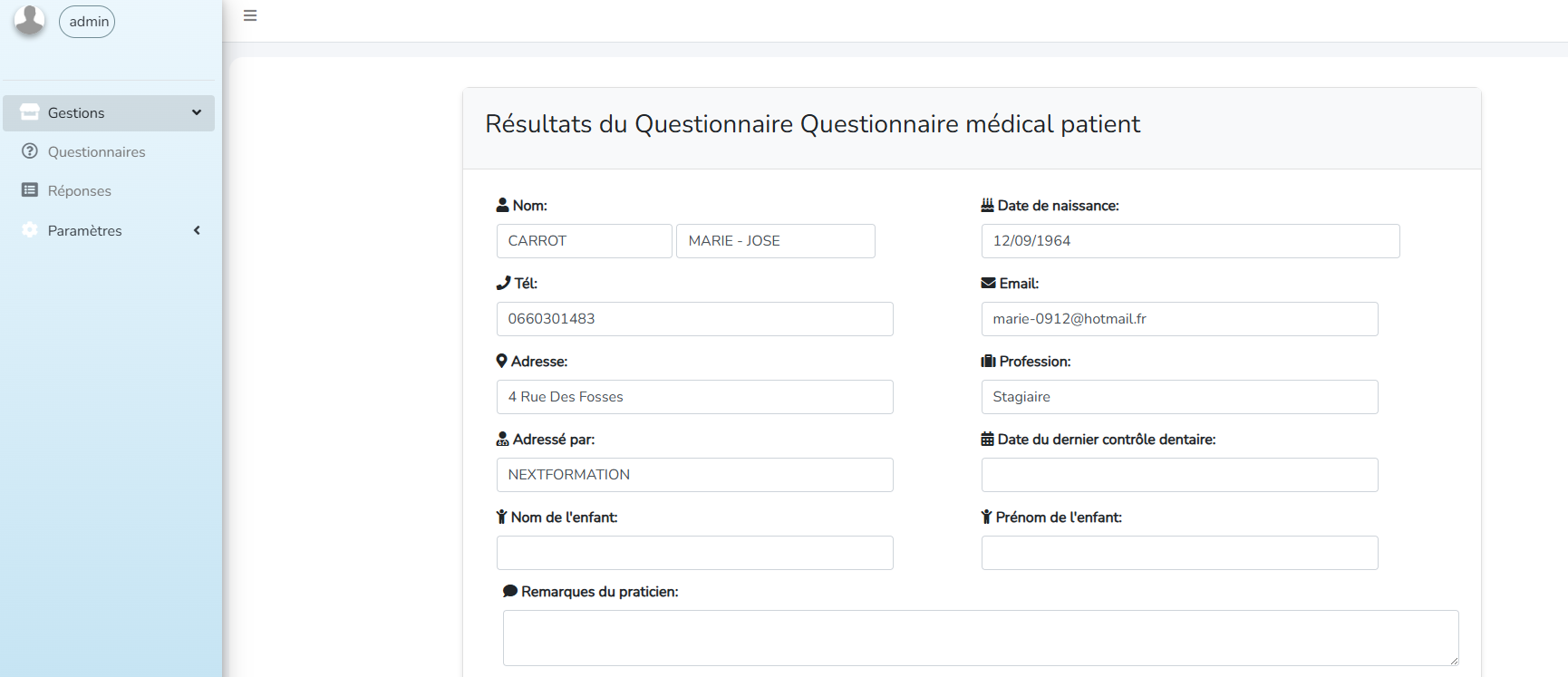This screenshot has width=1568, height=677.
Task: Expand the Paramètres submenu arrow
Action: [197, 230]
